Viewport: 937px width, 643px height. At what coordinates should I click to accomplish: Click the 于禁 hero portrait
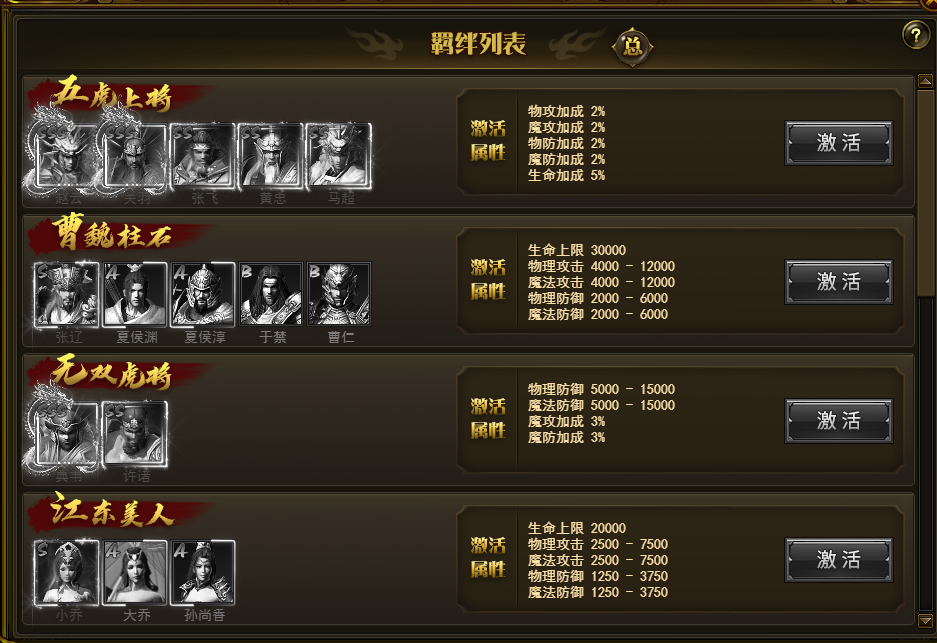point(271,294)
